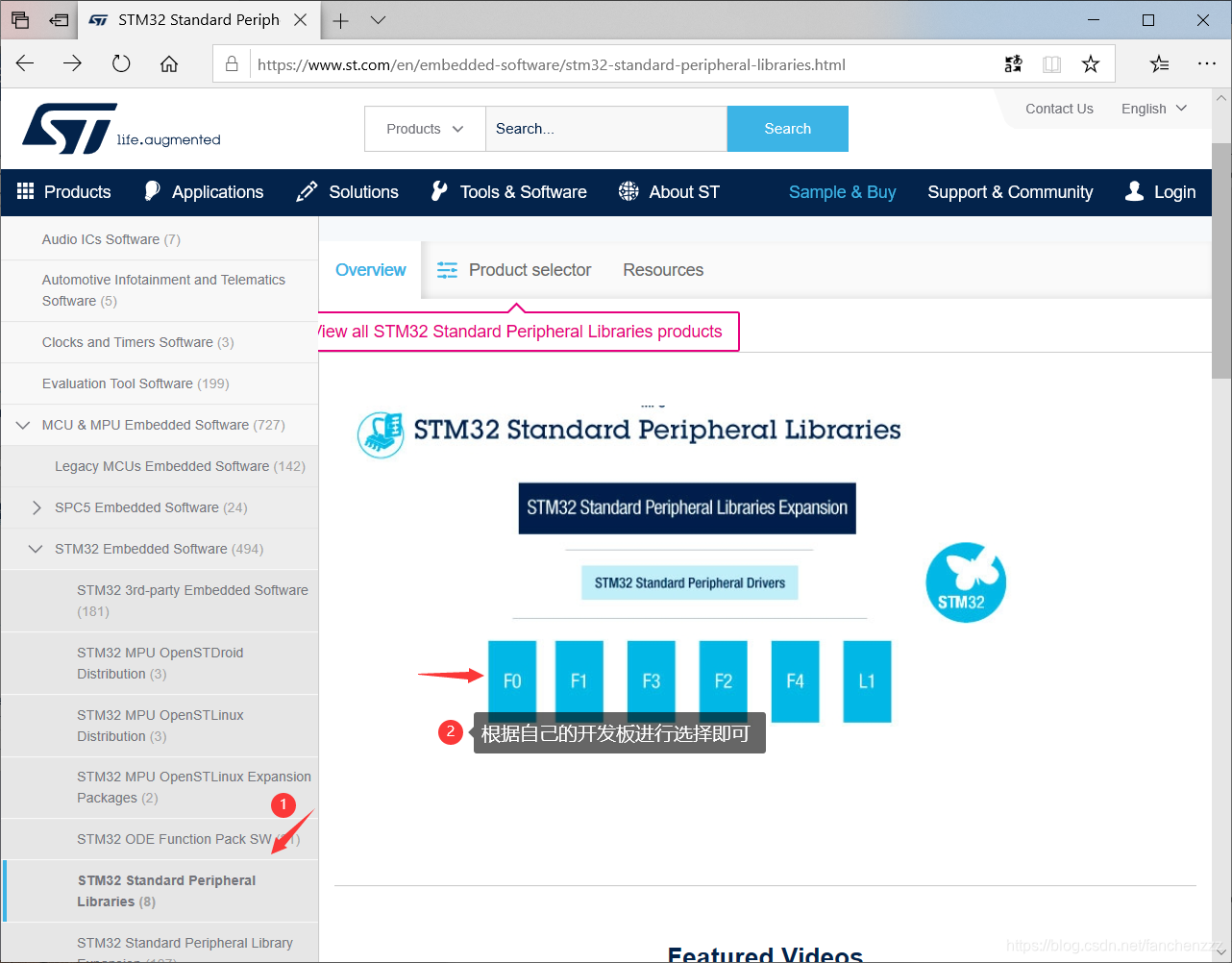The height and width of the screenshot is (963, 1232).
Task: Click the STM32 Standard Peripheral Libraries chip icon
Action: 381,433
